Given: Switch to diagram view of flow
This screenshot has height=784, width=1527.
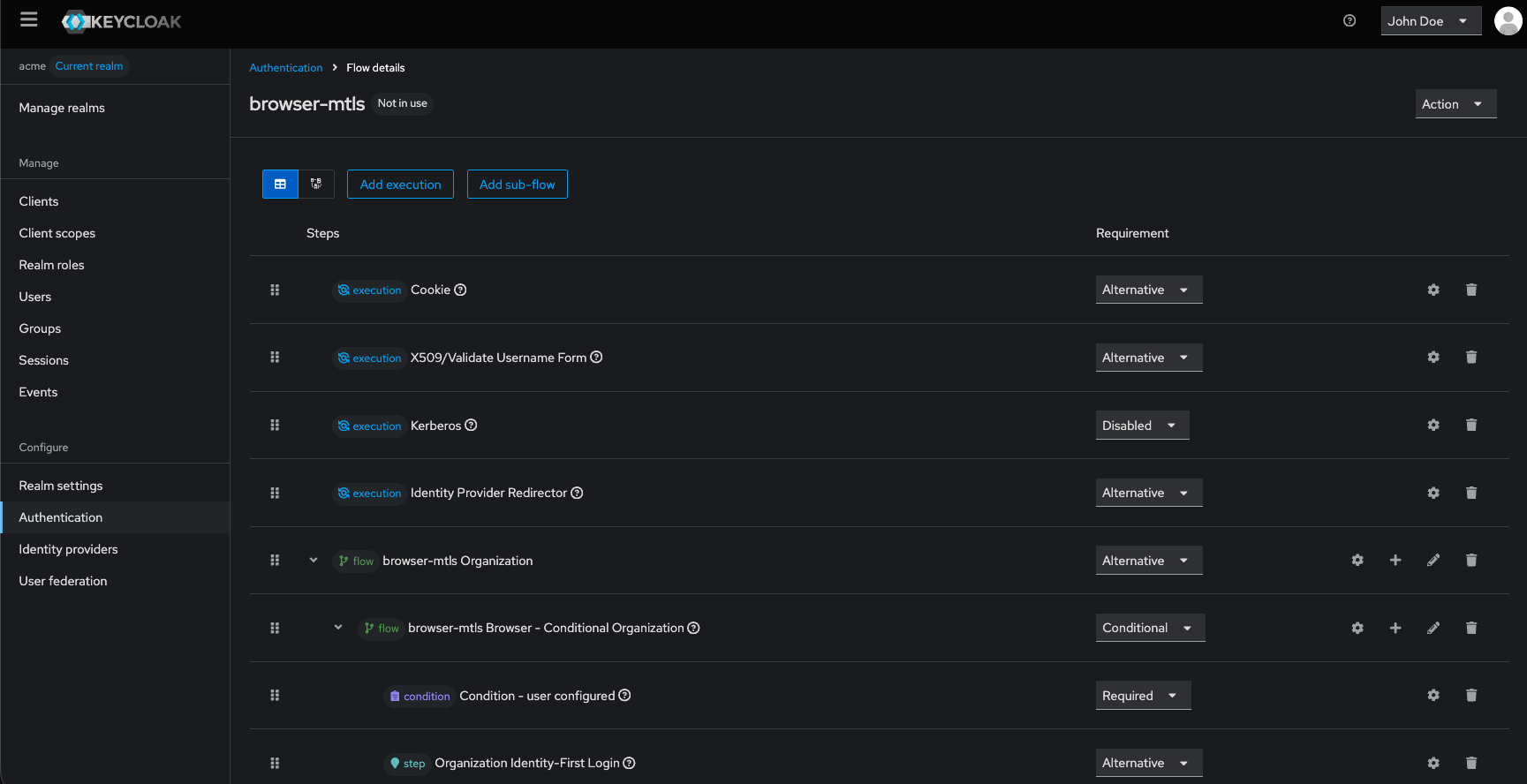Looking at the screenshot, I should pos(316,185).
